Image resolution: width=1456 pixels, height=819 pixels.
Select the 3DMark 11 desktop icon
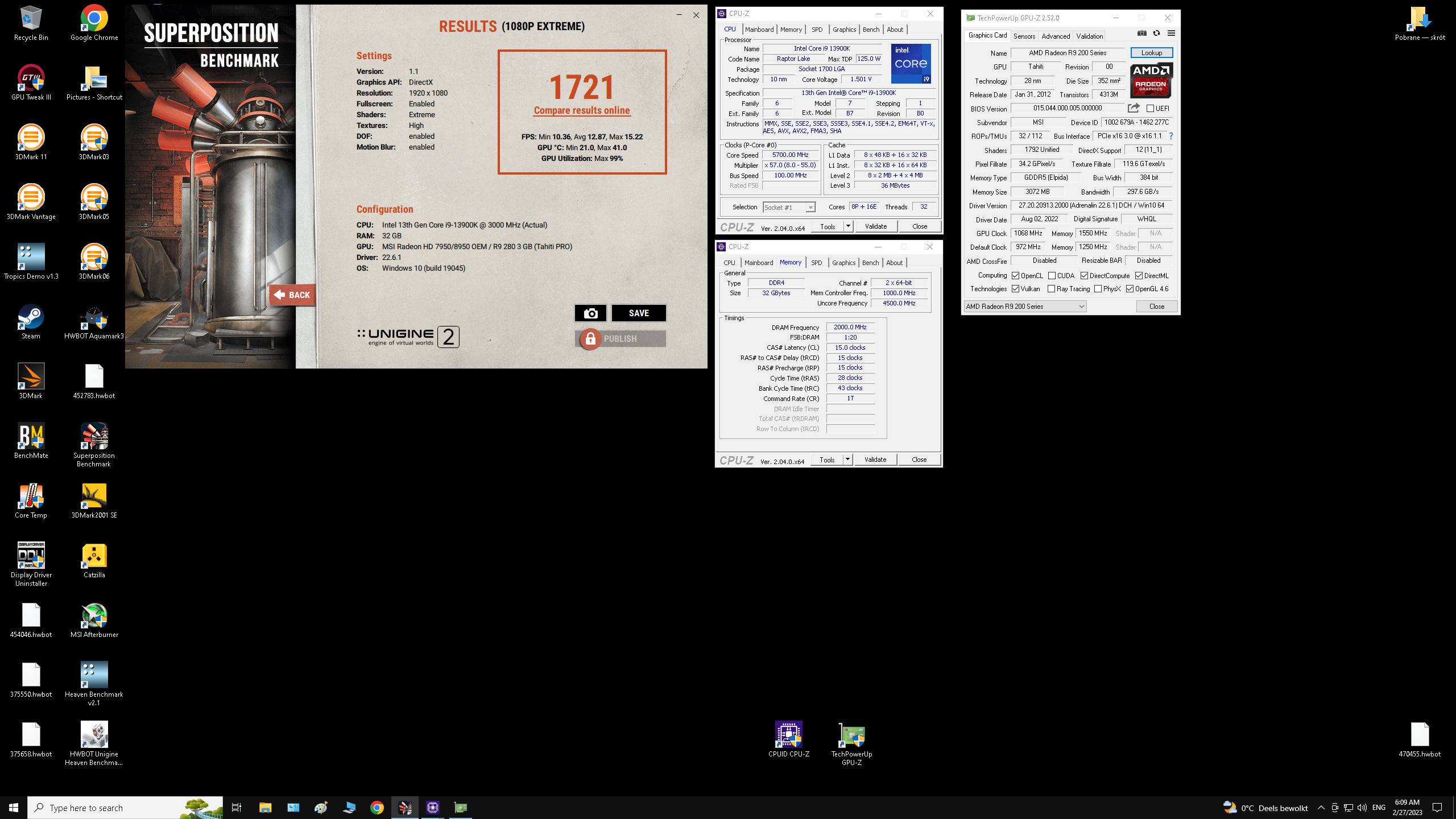31,142
